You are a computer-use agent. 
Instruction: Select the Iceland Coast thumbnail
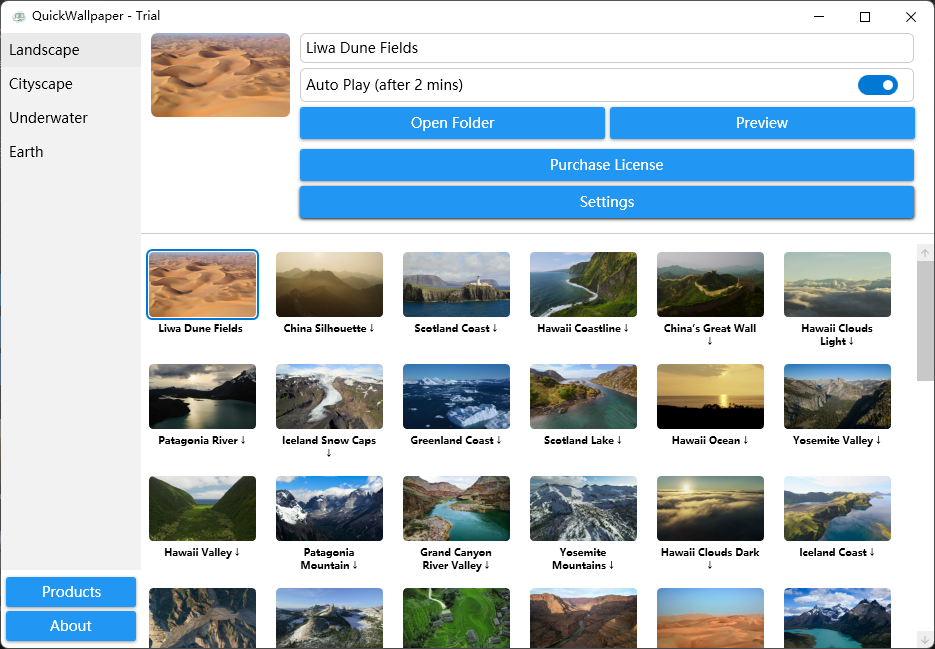pos(837,509)
